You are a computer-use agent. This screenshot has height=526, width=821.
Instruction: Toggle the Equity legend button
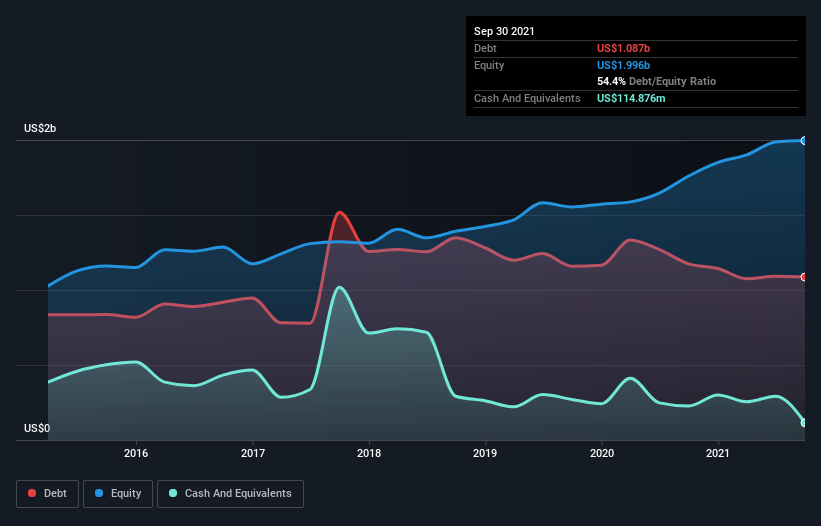coord(118,494)
